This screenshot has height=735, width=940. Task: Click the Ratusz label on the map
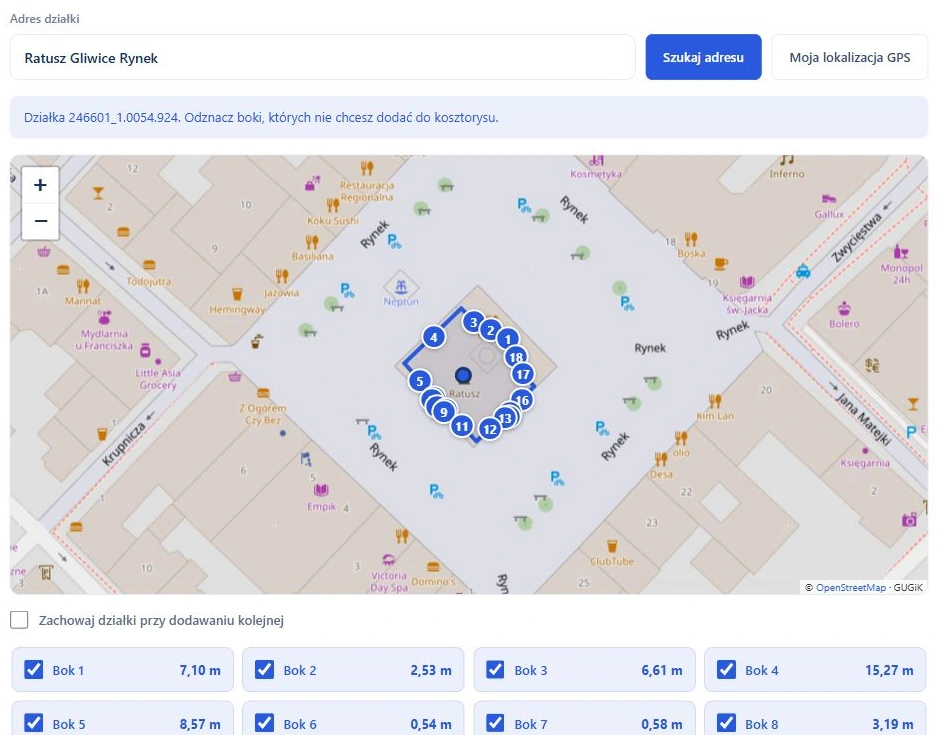pyautogui.click(x=464, y=394)
